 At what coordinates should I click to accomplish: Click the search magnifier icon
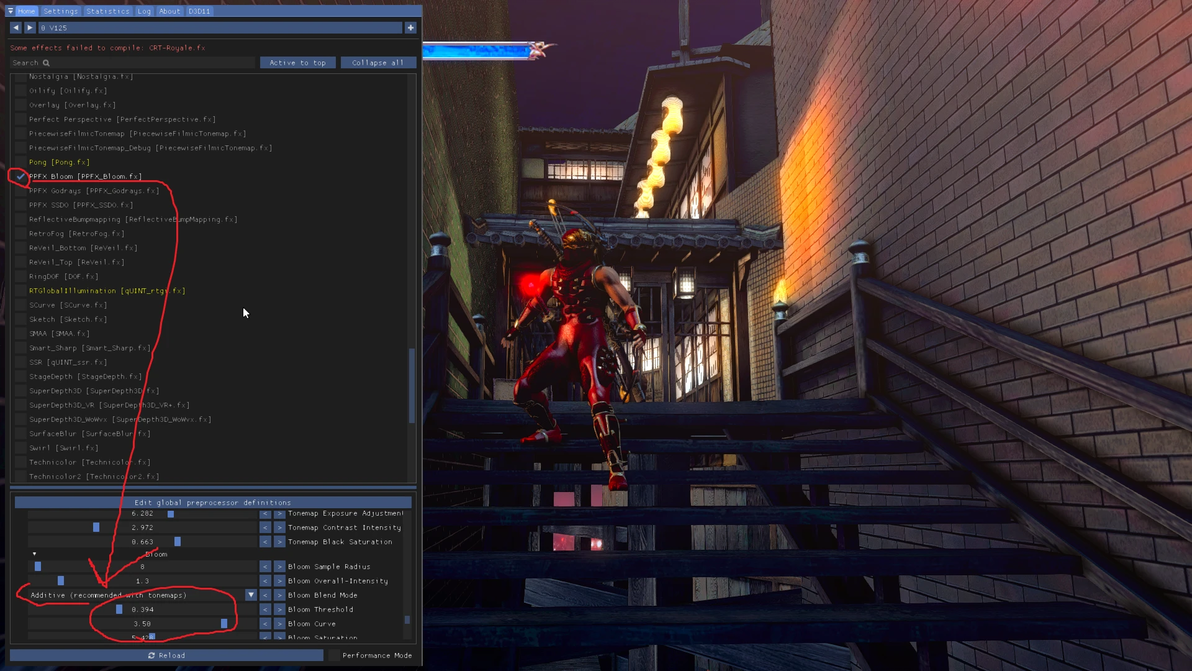[46, 63]
